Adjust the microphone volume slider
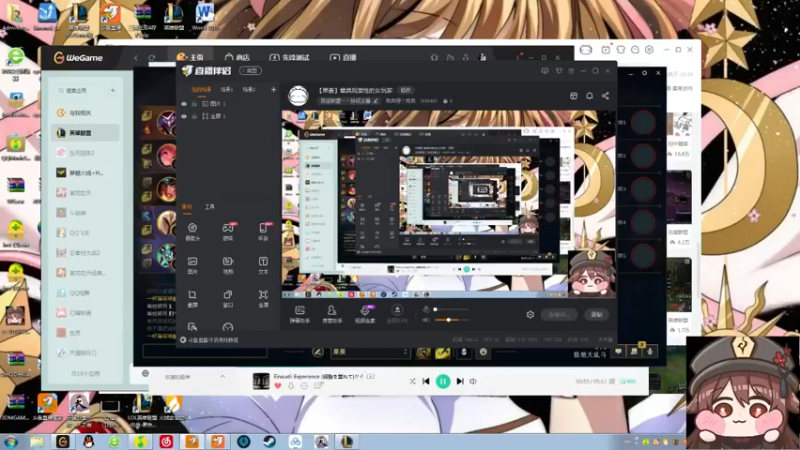 point(450,309)
